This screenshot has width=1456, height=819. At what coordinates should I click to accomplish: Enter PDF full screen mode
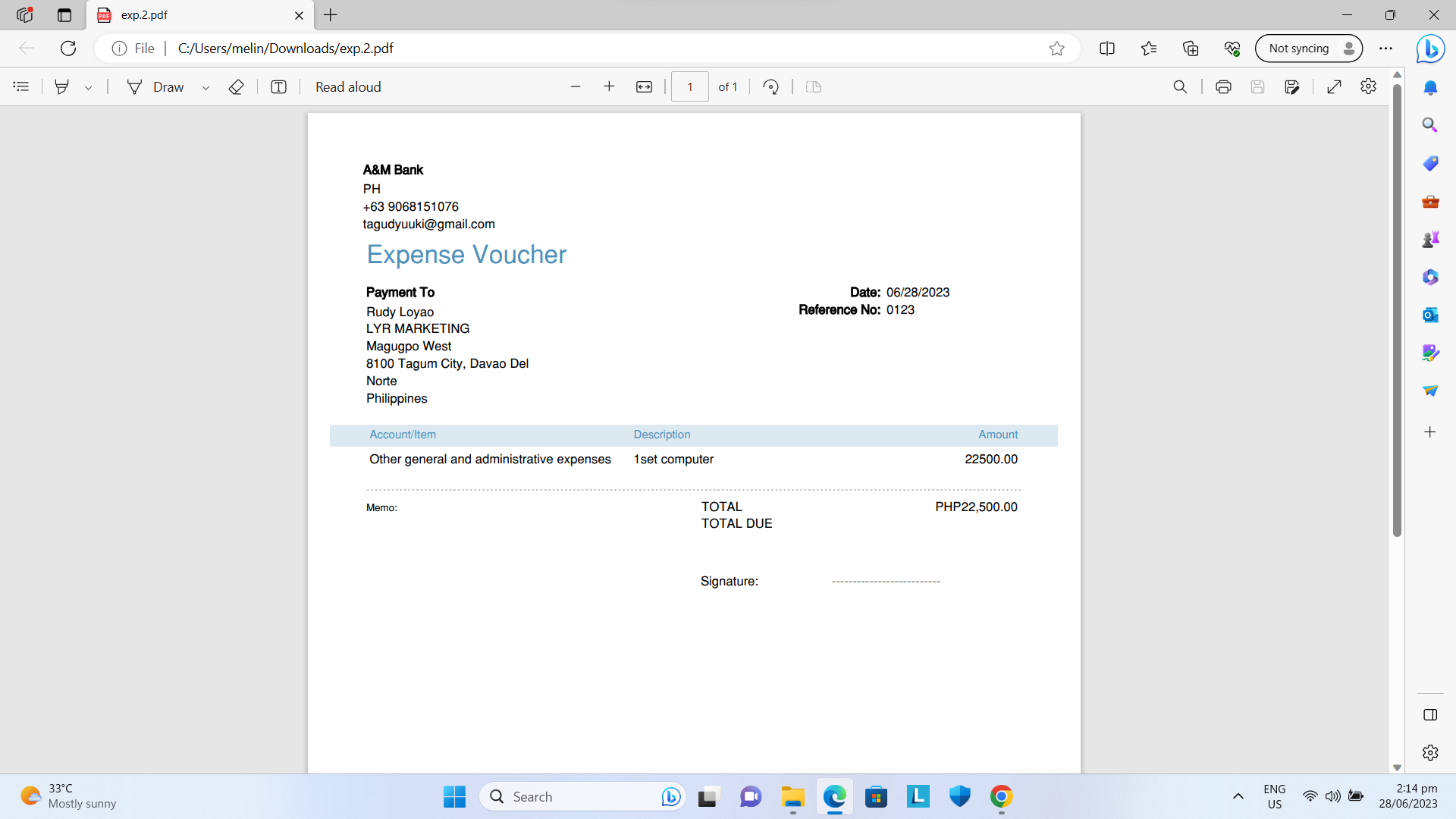coord(1334,86)
